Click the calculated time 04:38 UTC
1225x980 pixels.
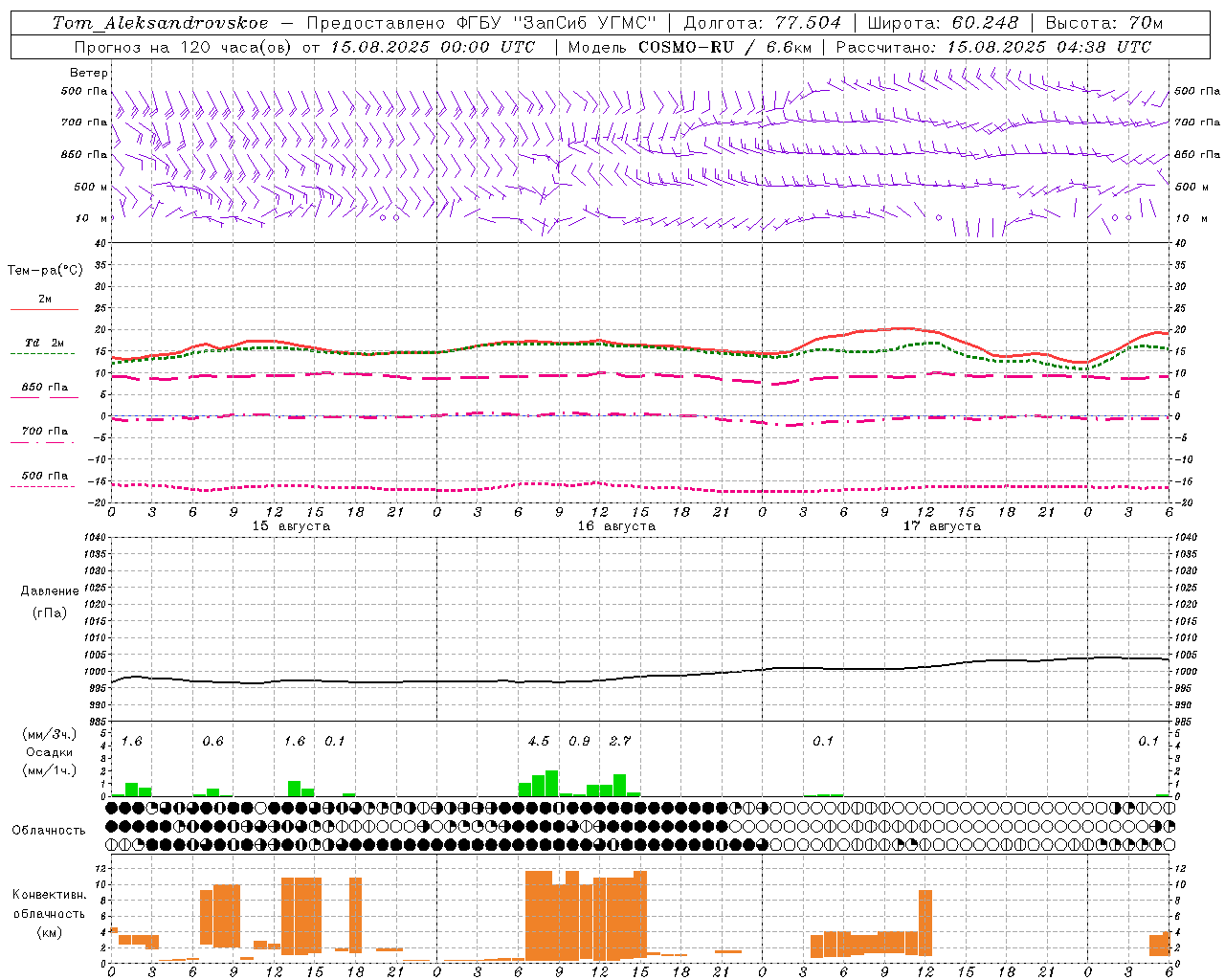click(x=1103, y=47)
